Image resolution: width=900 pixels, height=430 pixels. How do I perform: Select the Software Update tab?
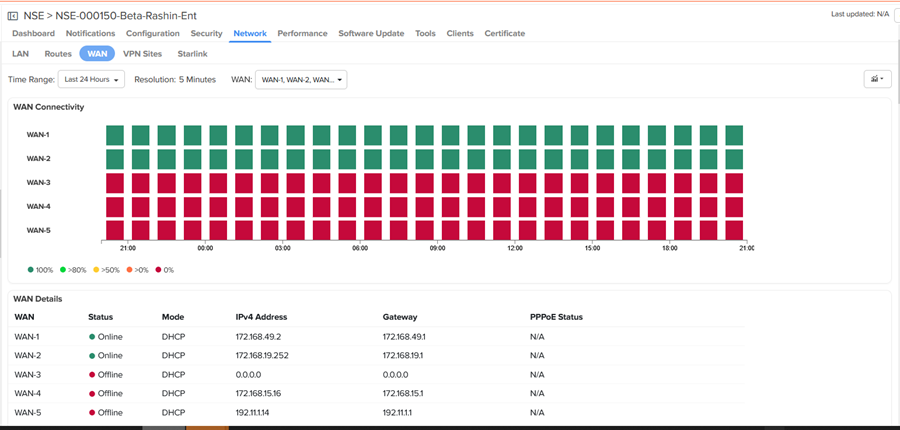coord(371,33)
